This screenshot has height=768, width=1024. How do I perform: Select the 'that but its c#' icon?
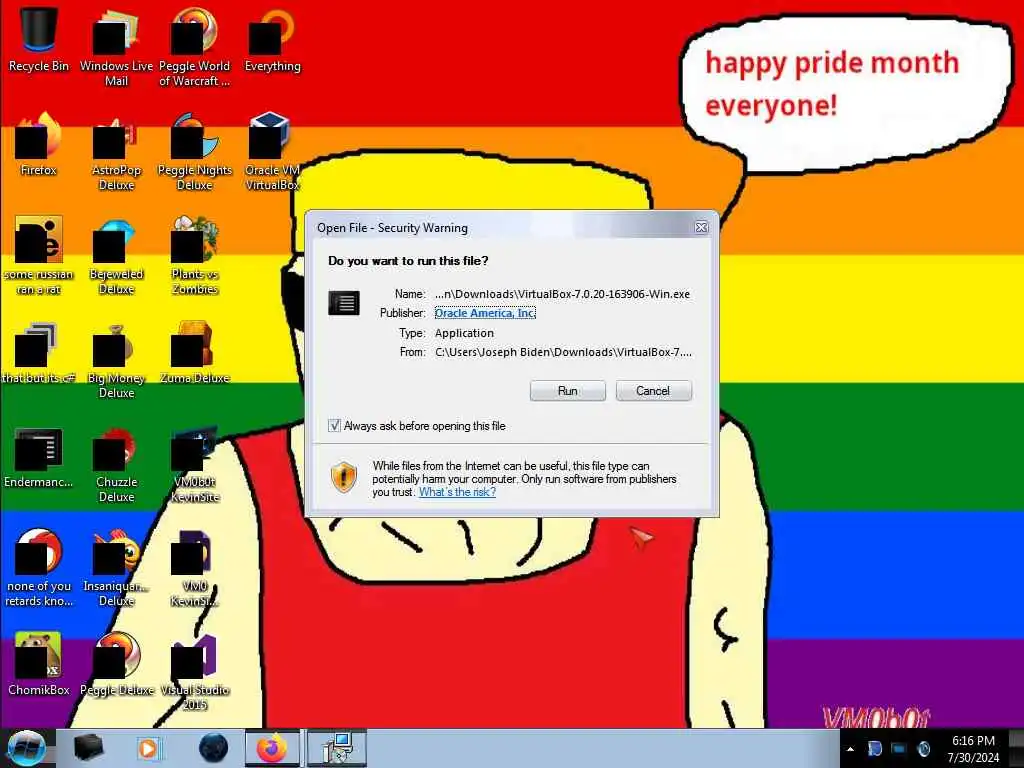pos(39,353)
